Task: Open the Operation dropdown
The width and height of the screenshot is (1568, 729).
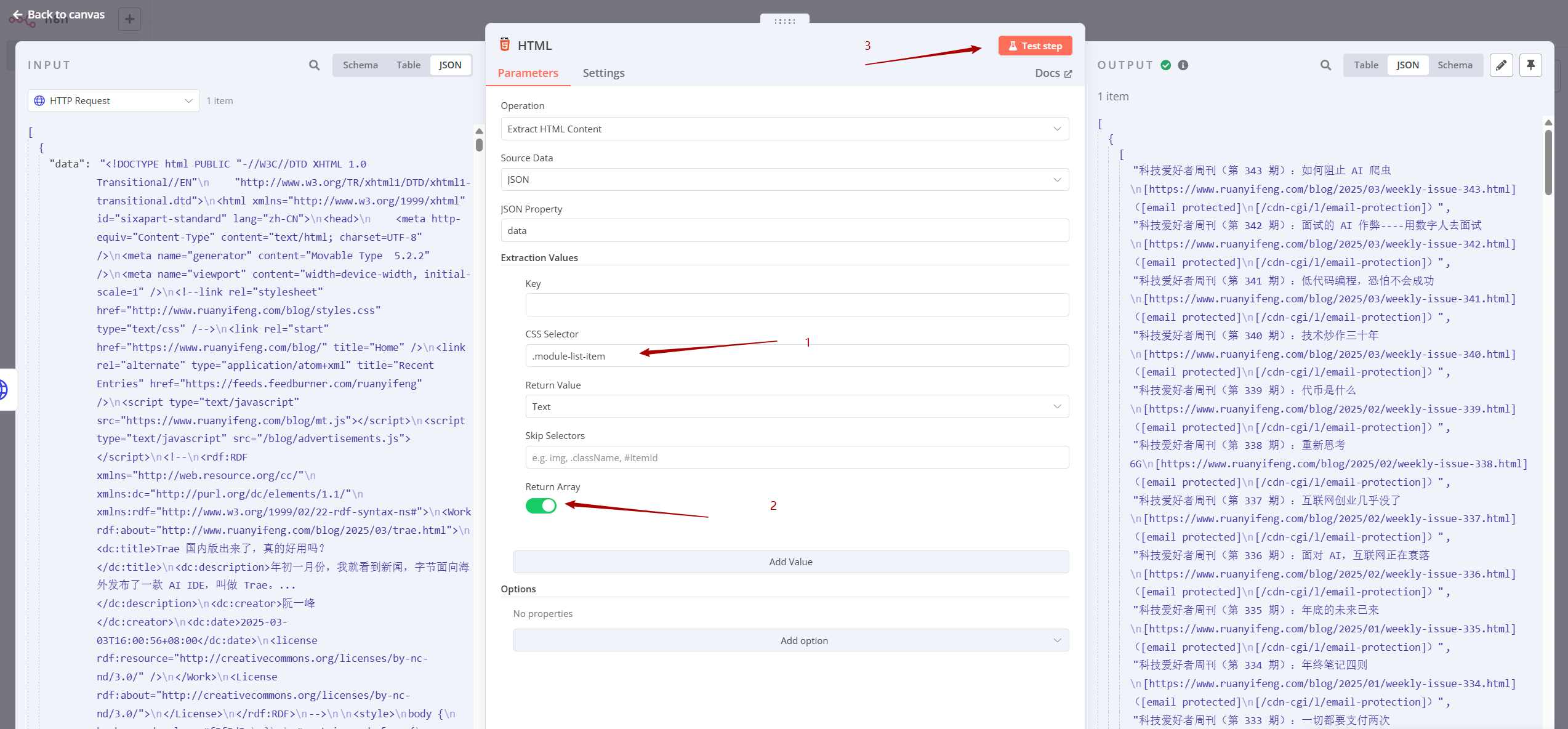Action: click(784, 129)
